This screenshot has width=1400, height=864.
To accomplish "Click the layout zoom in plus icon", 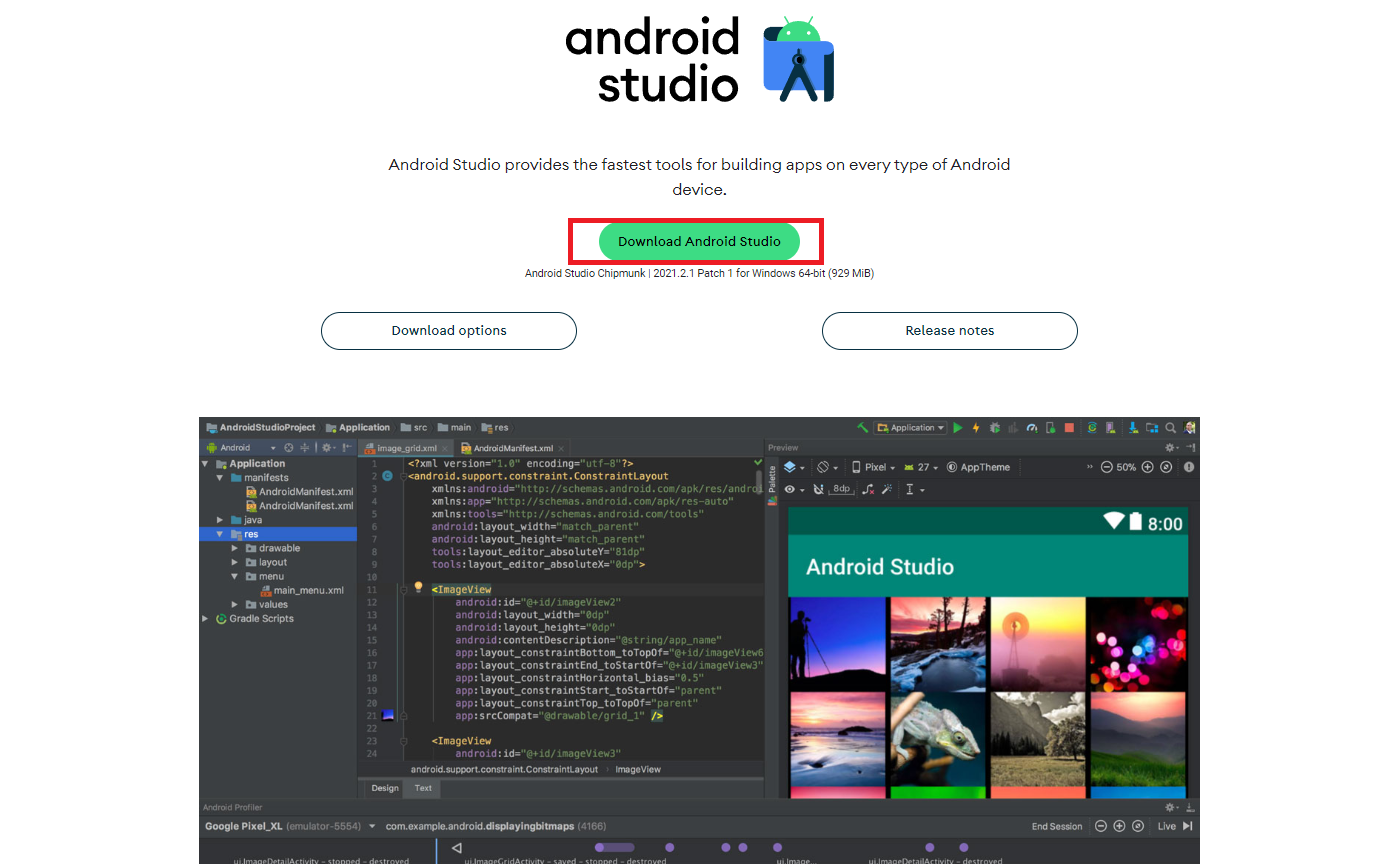I will (x=1147, y=467).
